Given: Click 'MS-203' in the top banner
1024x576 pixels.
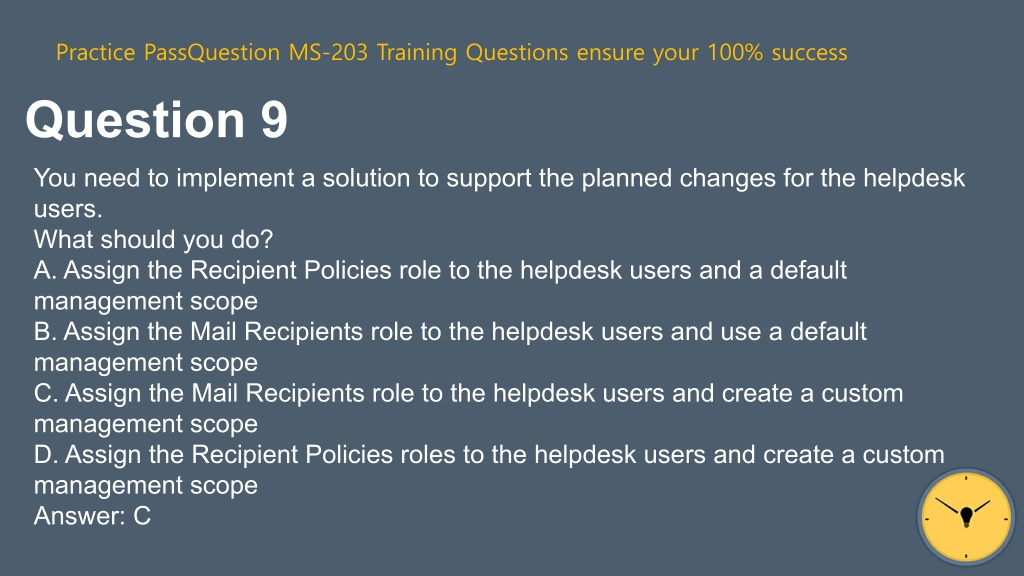Looking at the screenshot, I should (328, 52).
